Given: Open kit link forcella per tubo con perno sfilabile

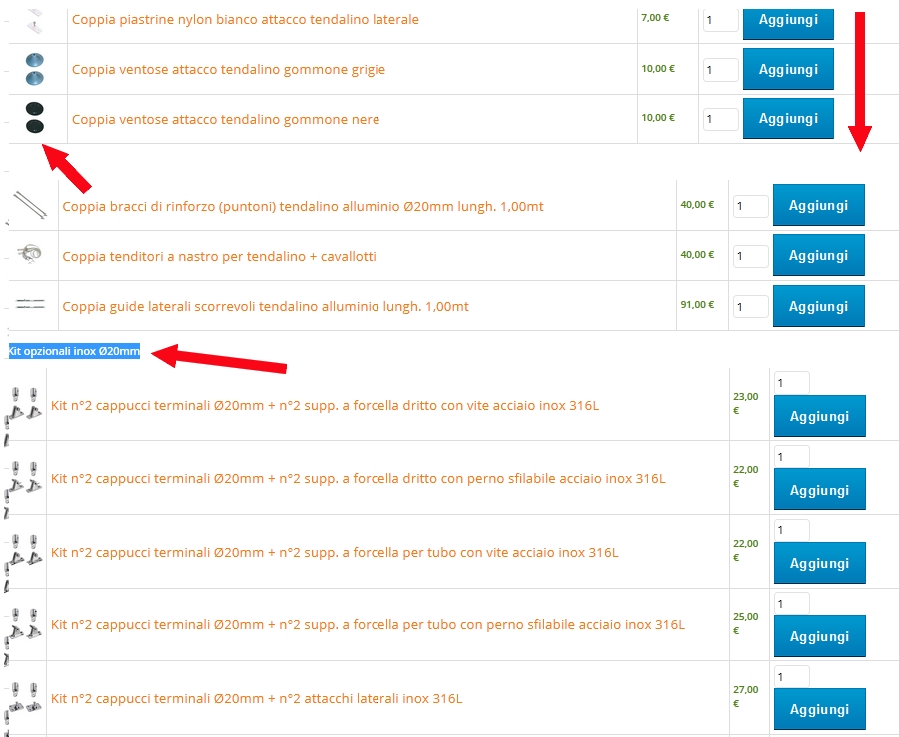Looking at the screenshot, I should (368, 624).
